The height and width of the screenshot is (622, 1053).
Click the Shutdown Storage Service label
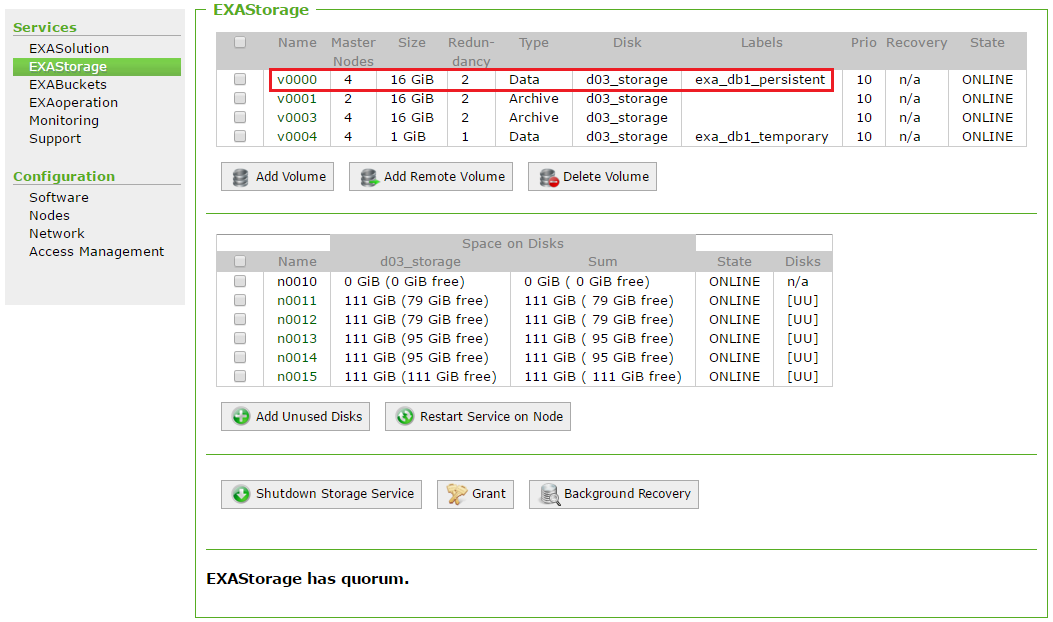click(334, 494)
